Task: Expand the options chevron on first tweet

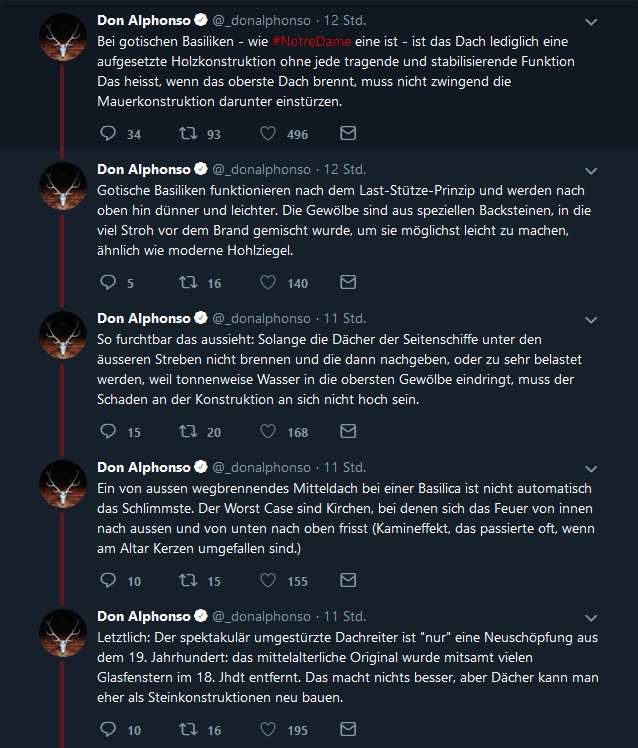Action: pyautogui.click(x=591, y=22)
